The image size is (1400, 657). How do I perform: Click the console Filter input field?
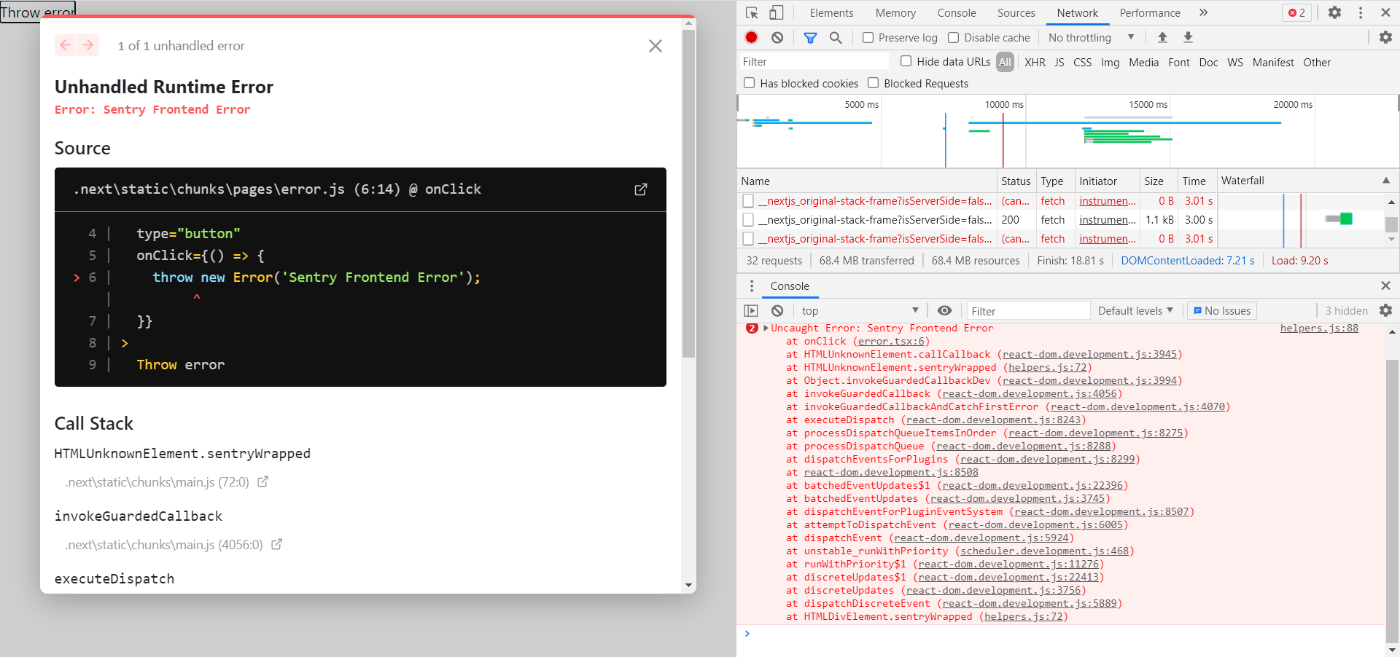click(x=1028, y=311)
